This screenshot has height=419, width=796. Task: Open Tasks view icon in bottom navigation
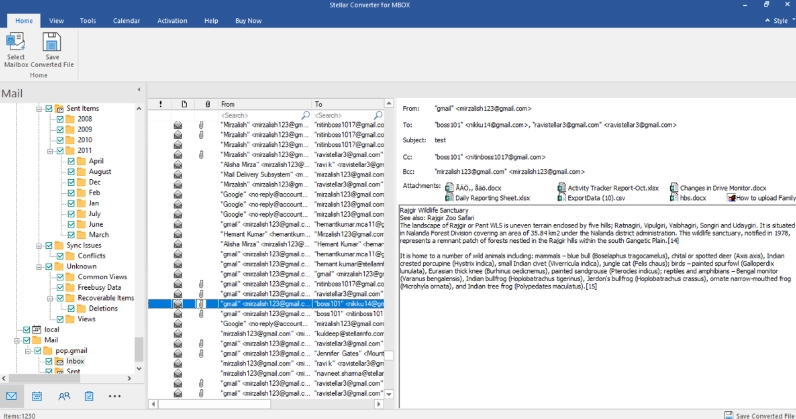pyautogui.click(x=89, y=396)
